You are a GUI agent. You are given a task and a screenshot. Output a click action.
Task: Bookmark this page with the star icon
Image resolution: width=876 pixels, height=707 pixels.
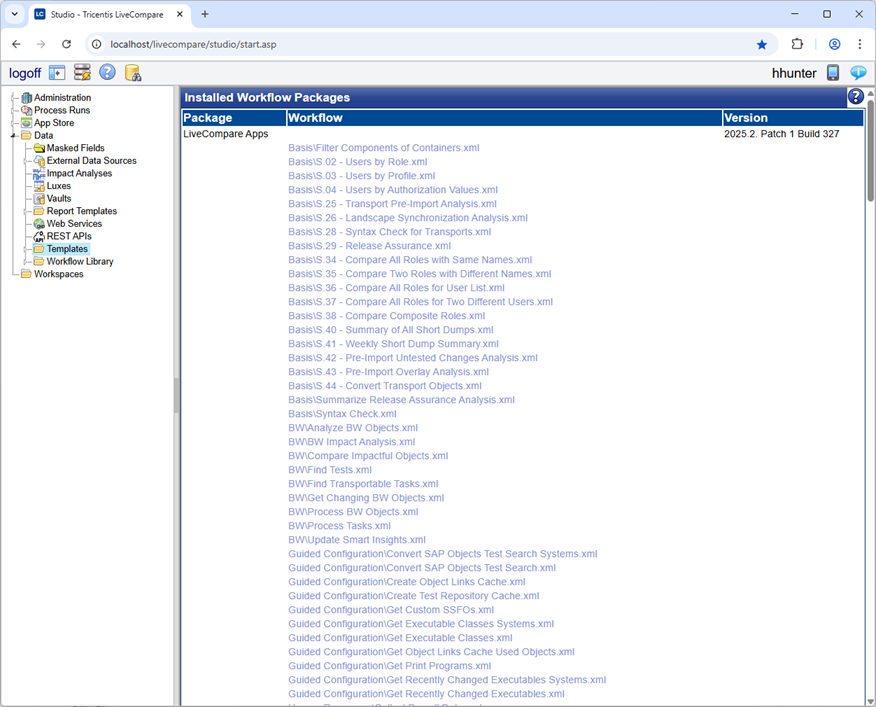762,45
